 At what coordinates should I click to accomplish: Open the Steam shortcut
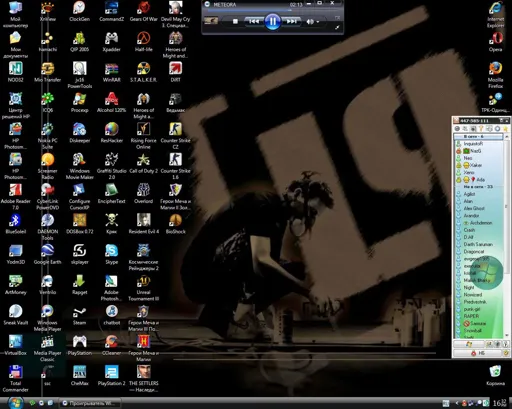79,315
